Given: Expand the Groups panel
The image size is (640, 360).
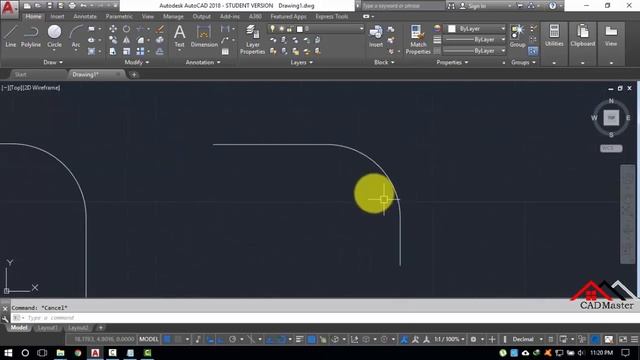Looking at the screenshot, I should [523, 62].
